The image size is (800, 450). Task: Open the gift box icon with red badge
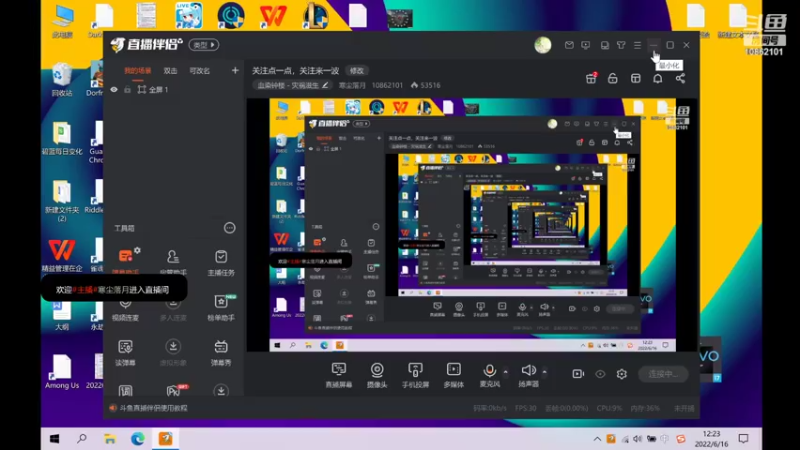591,78
